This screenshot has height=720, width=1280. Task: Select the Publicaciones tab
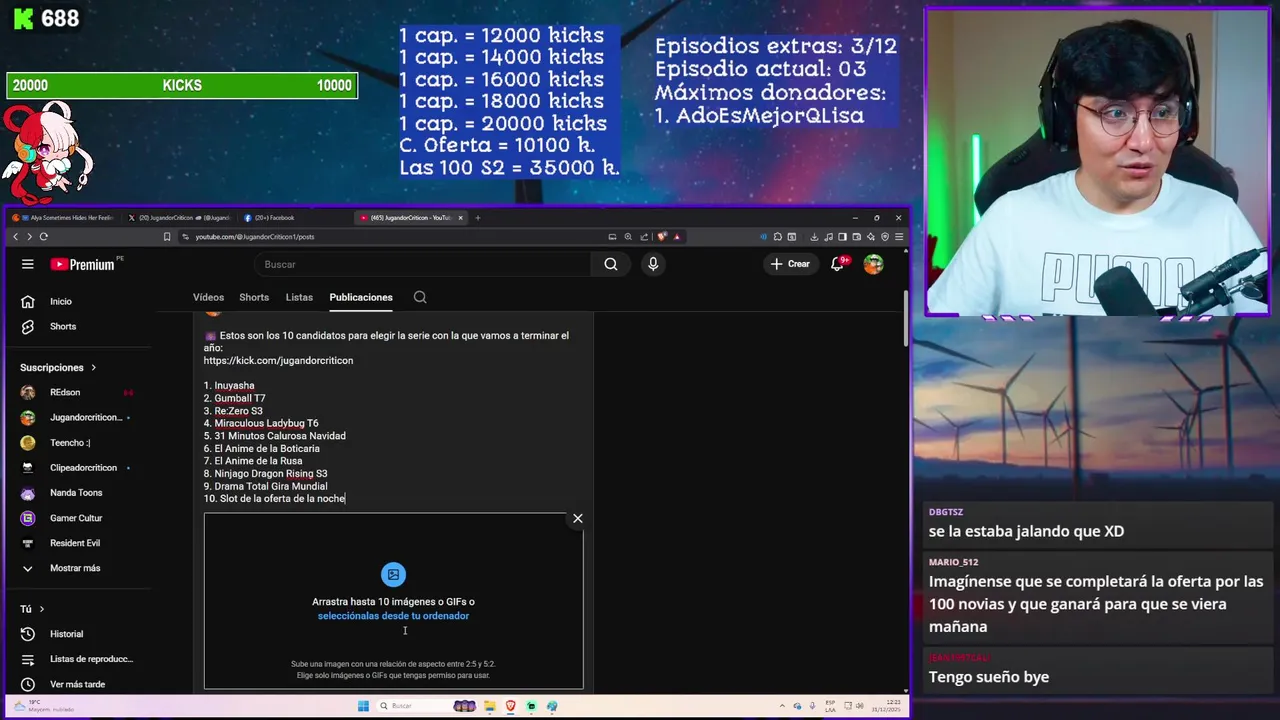click(361, 297)
